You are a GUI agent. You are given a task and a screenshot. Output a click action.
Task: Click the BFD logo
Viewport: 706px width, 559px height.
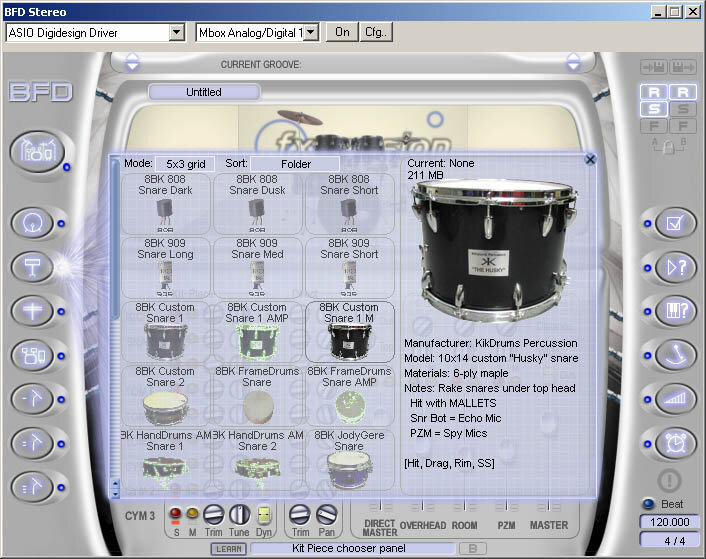[41, 92]
